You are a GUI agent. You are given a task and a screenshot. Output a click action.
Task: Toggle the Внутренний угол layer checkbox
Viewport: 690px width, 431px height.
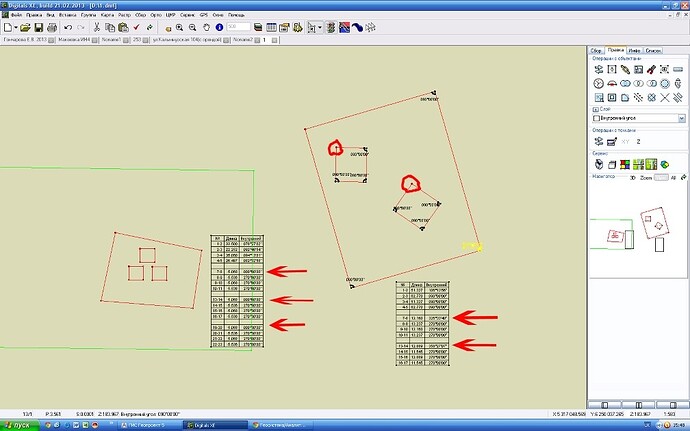click(596, 118)
